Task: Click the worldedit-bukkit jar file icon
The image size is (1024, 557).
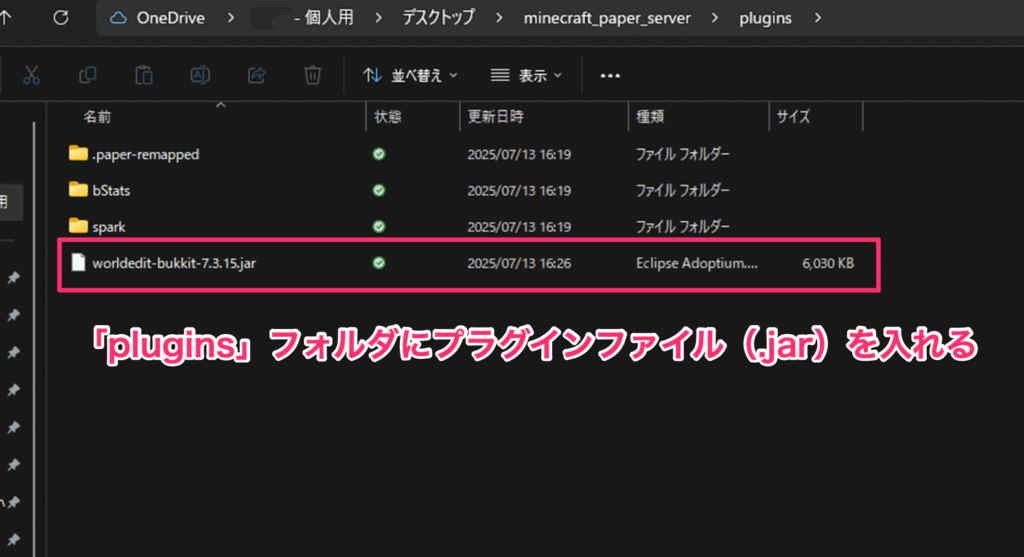Action: point(78,263)
